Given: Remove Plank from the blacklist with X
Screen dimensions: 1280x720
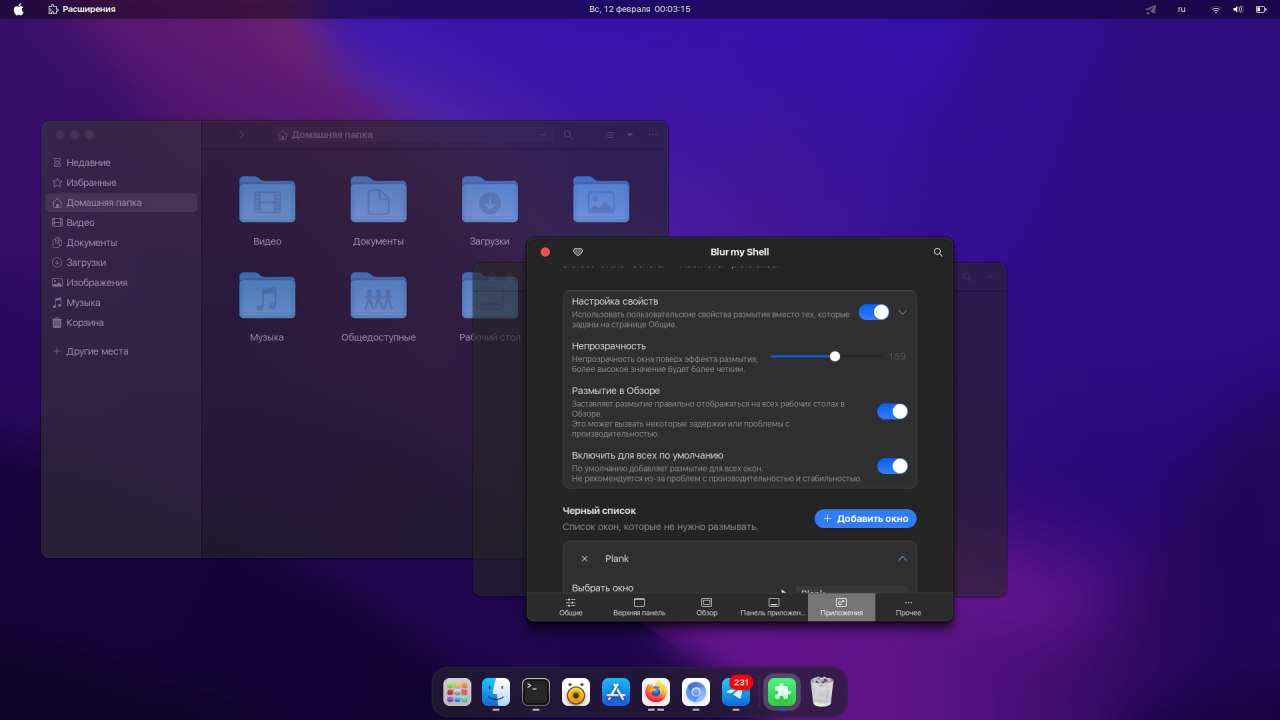Looking at the screenshot, I should coord(585,559).
